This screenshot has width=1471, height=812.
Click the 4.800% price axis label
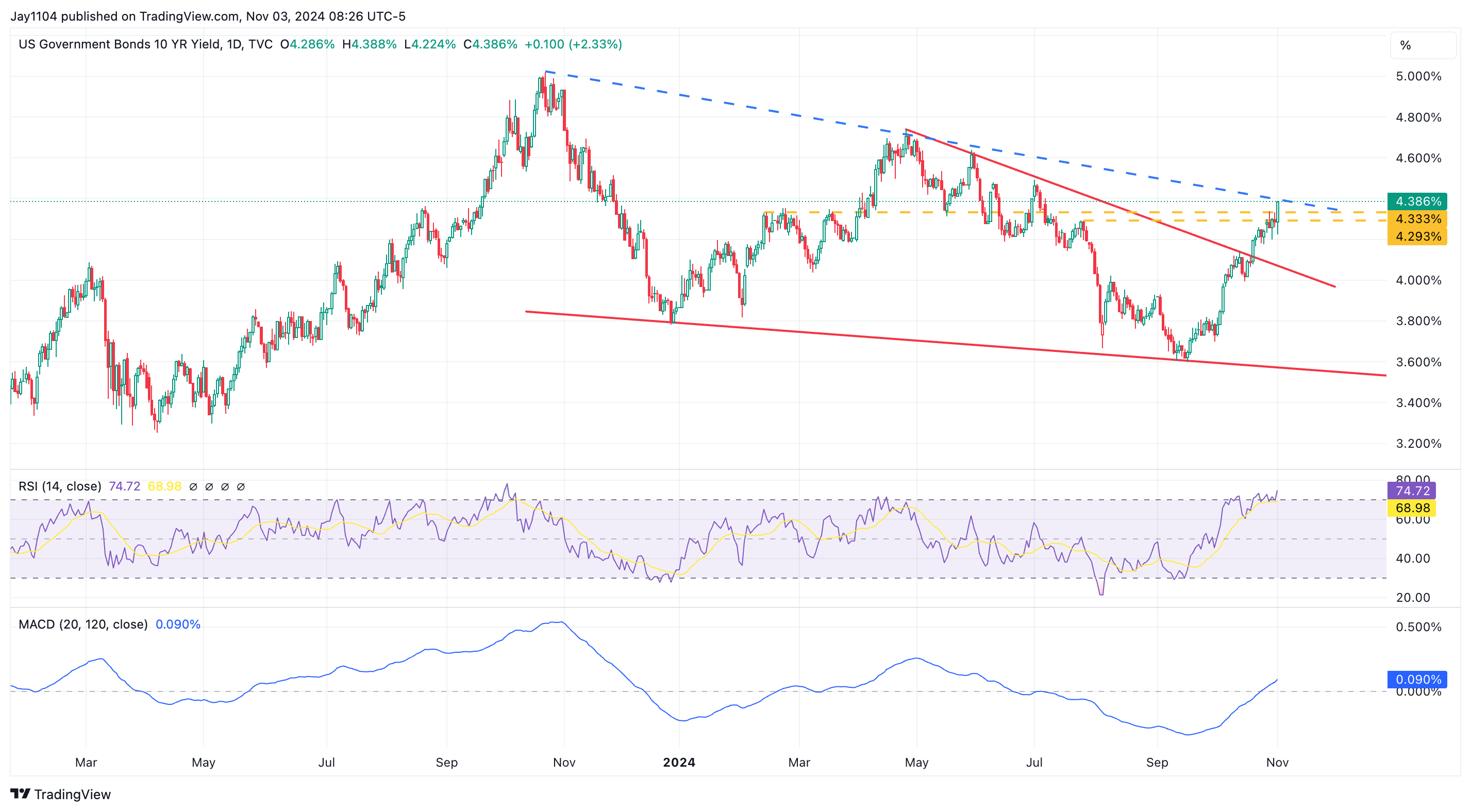tap(1418, 117)
